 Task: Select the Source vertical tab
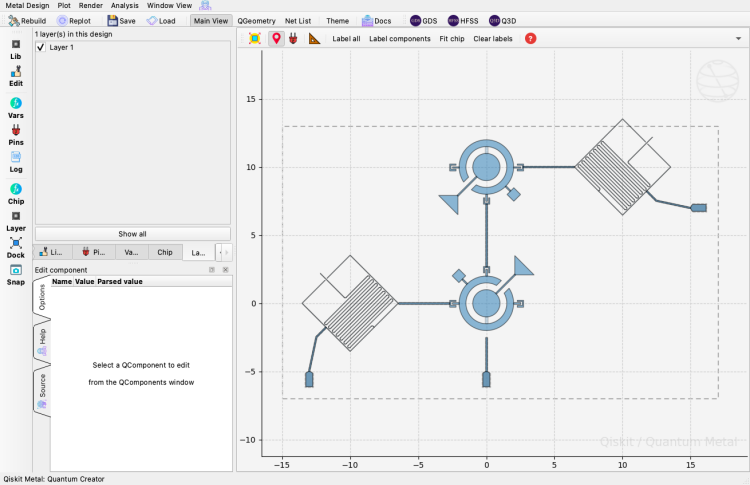point(42,390)
